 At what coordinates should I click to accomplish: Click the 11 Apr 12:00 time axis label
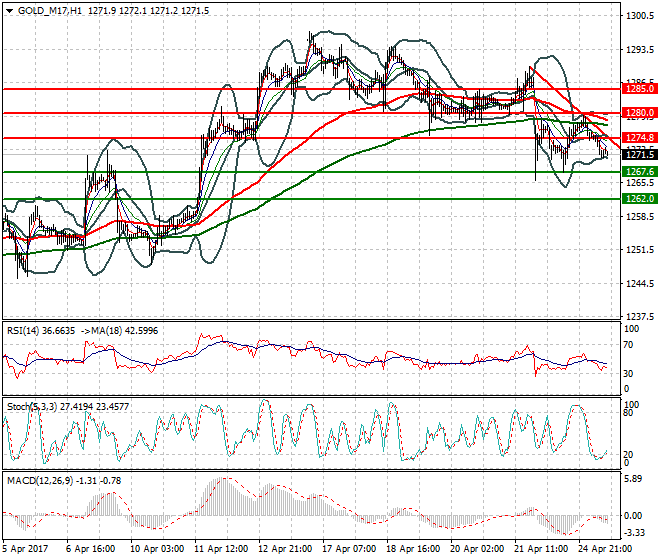[221, 549]
